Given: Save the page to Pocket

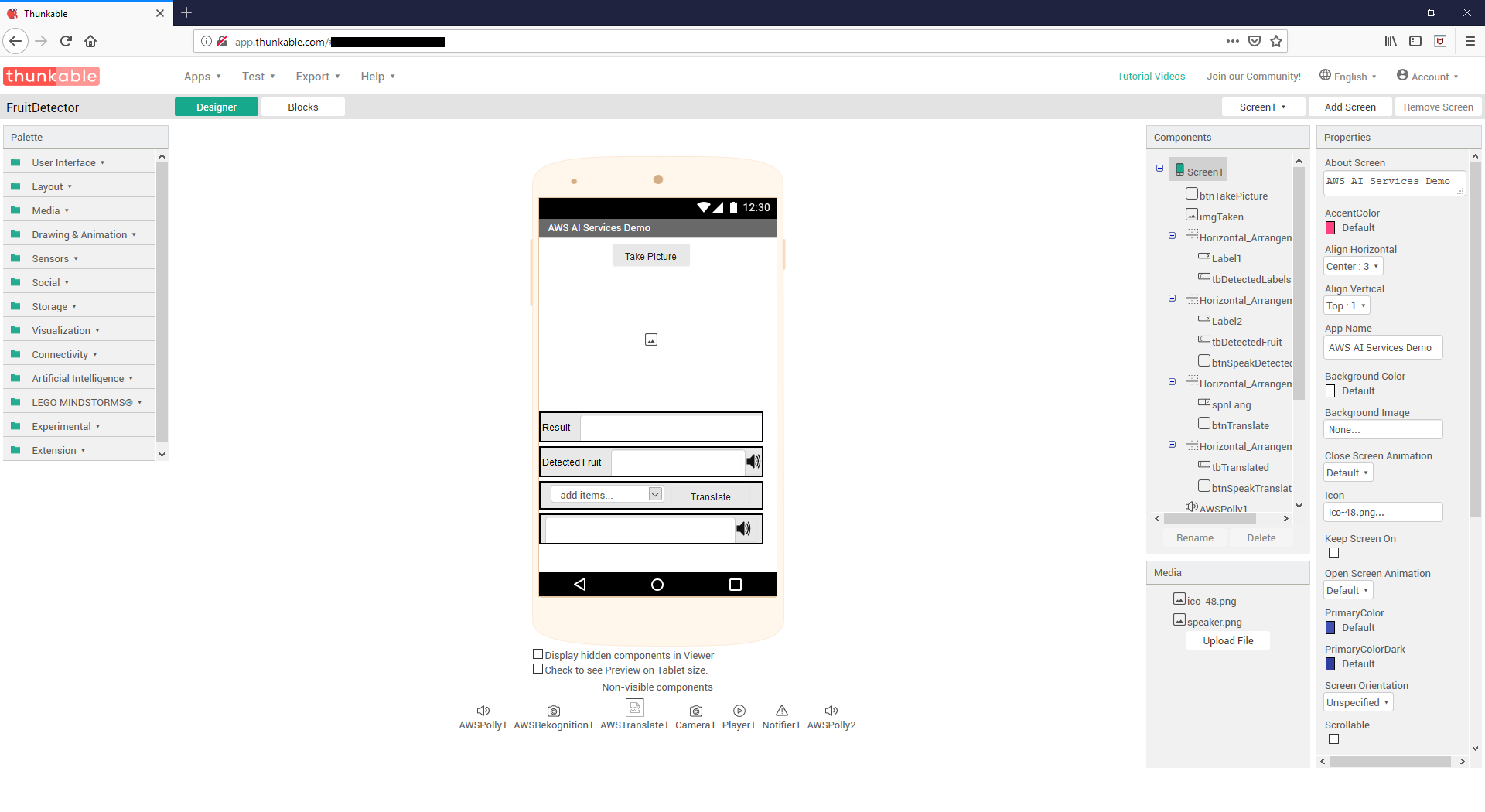Looking at the screenshot, I should [x=1255, y=41].
